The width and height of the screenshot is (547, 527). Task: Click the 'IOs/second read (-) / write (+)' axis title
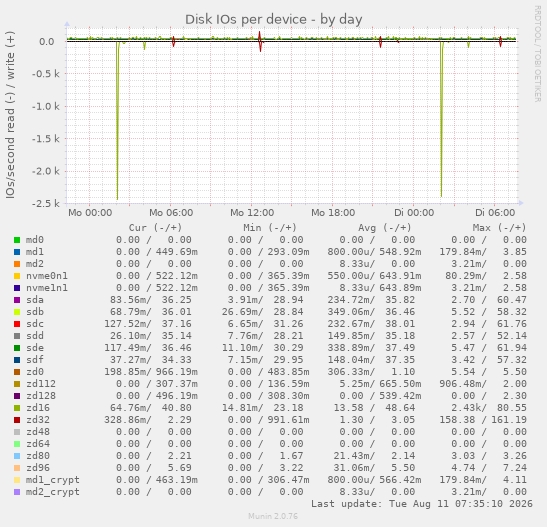[x=10, y=115]
